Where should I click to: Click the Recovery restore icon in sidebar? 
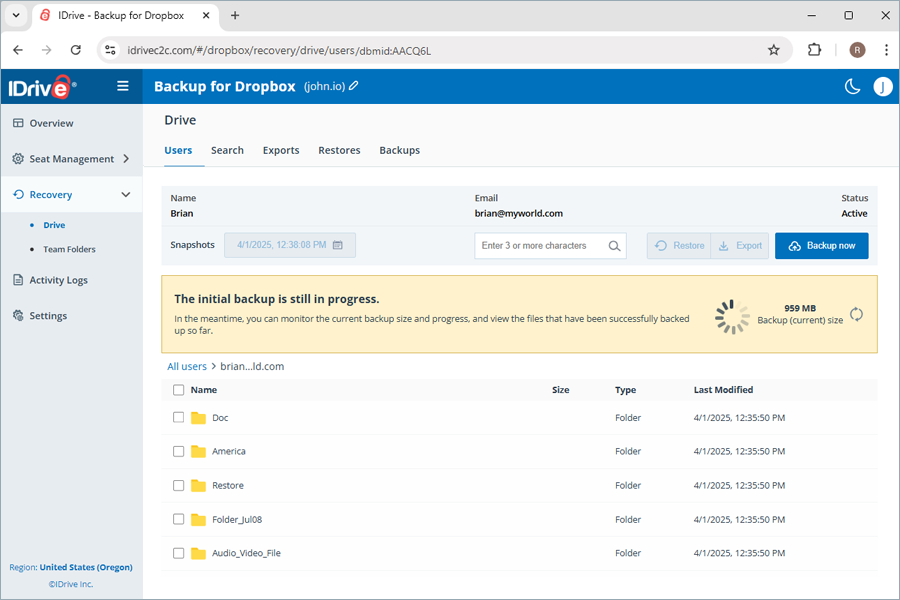click(x=19, y=194)
